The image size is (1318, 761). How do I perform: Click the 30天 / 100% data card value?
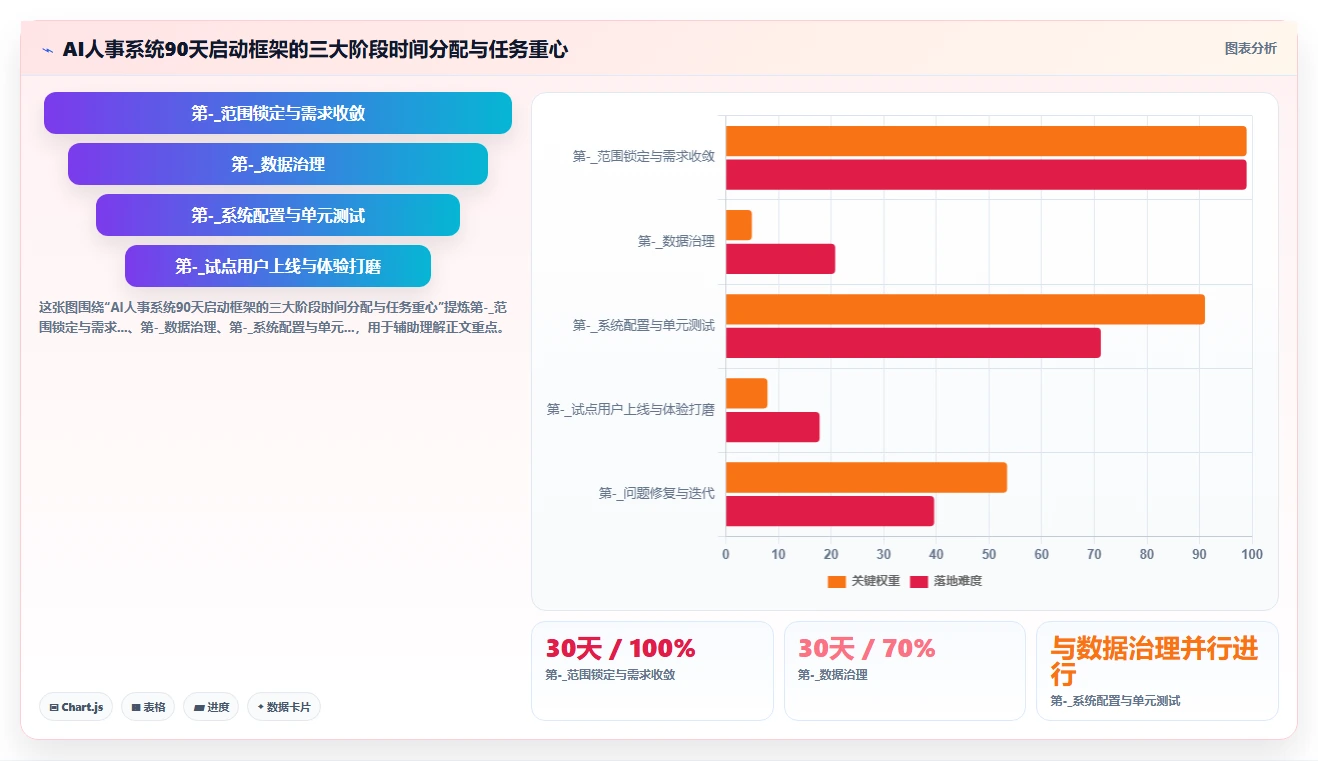tap(620, 649)
